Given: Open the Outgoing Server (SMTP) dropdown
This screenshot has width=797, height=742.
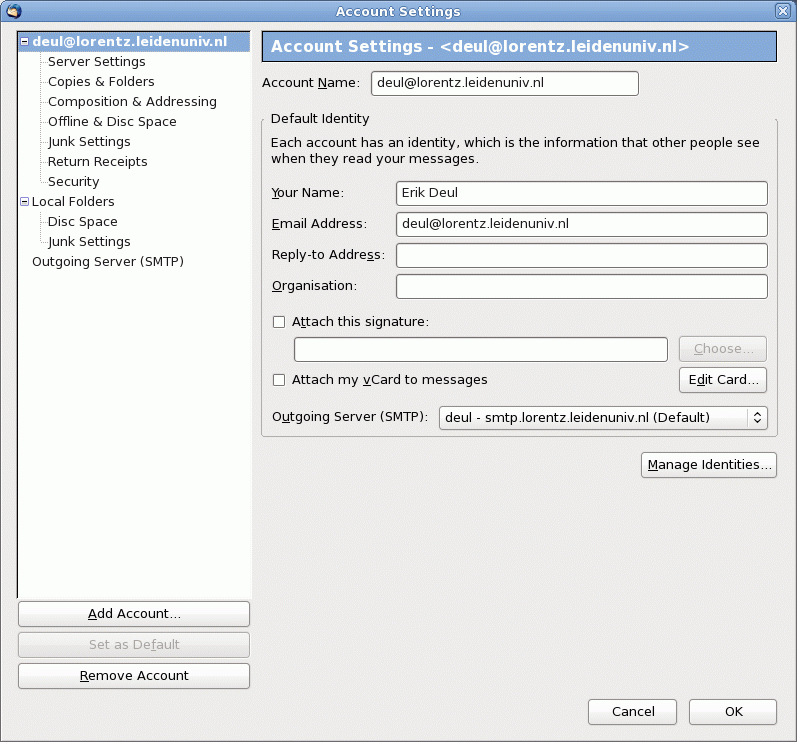Looking at the screenshot, I should coord(603,417).
